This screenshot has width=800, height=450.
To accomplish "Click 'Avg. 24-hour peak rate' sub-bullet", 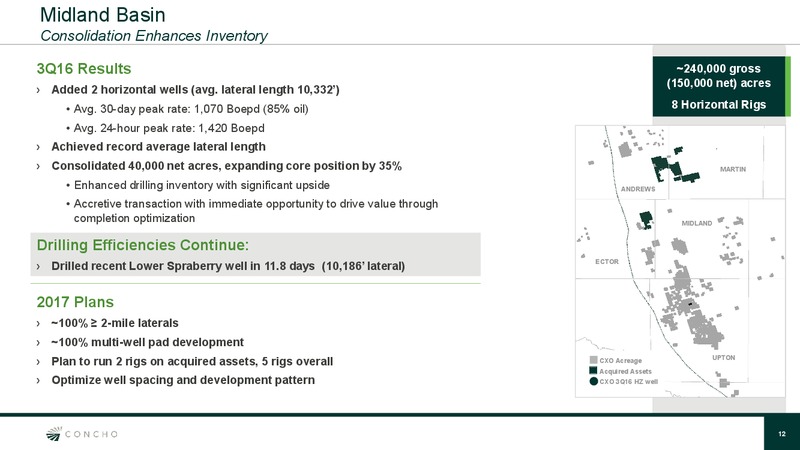I will coord(169,128).
